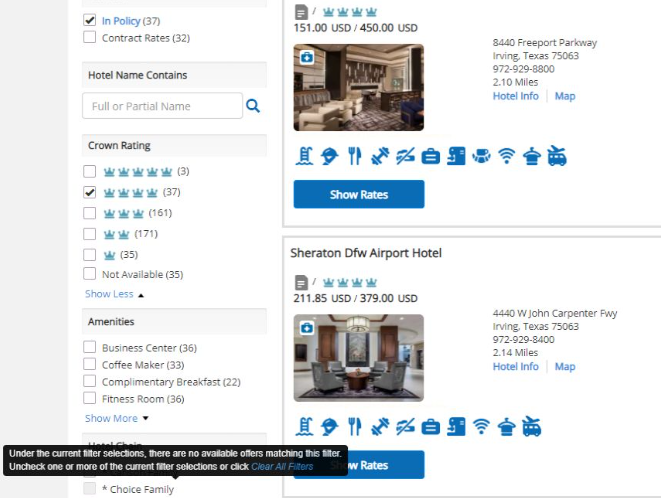Click business briefcase icon on Freeport Parkway hotel
Screen dimensions: 661x498
coord(430,157)
